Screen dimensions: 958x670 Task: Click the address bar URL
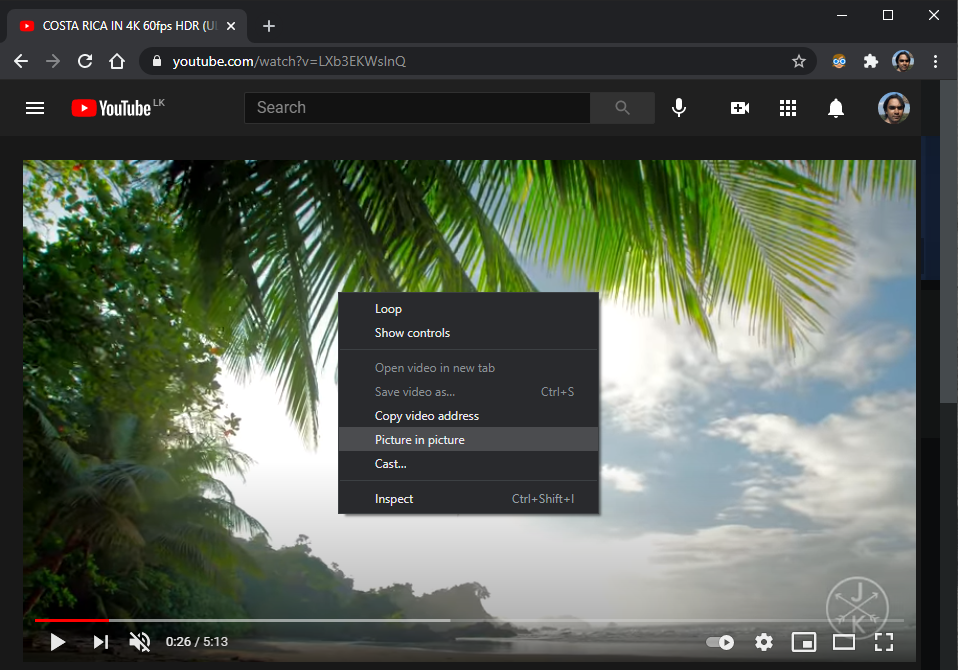(289, 61)
